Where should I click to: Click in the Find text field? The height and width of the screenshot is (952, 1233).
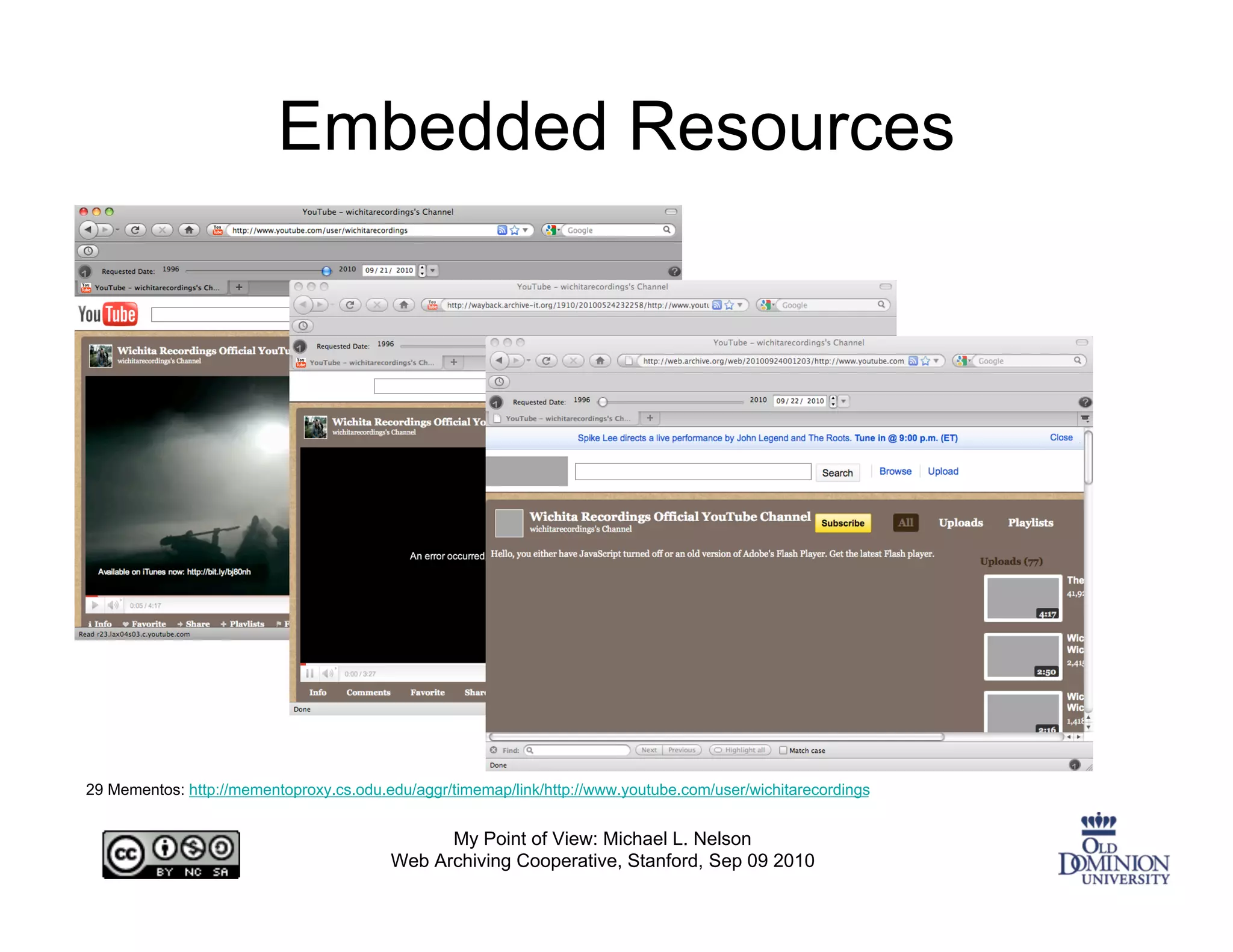point(577,750)
